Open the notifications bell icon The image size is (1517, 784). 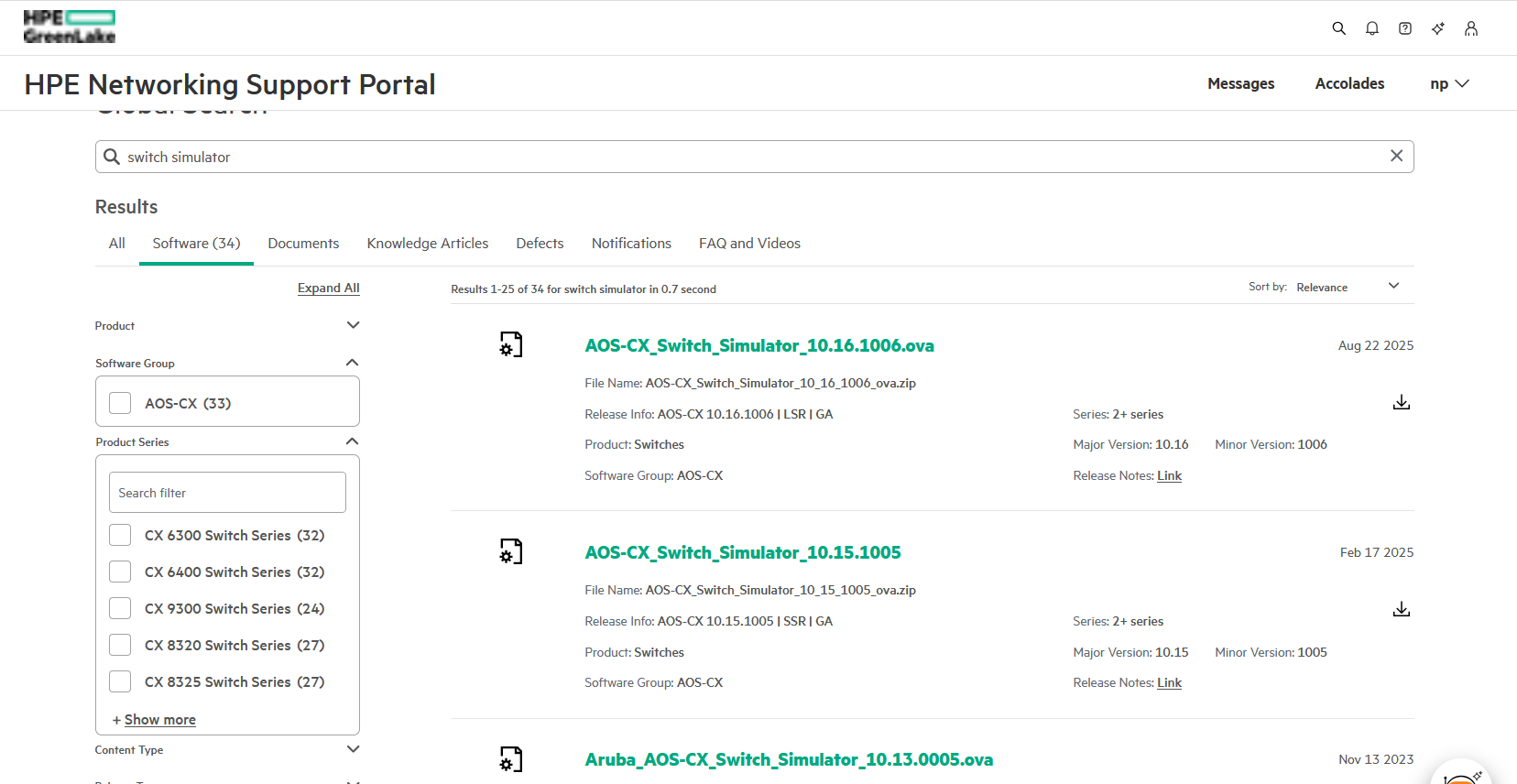(1371, 28)
